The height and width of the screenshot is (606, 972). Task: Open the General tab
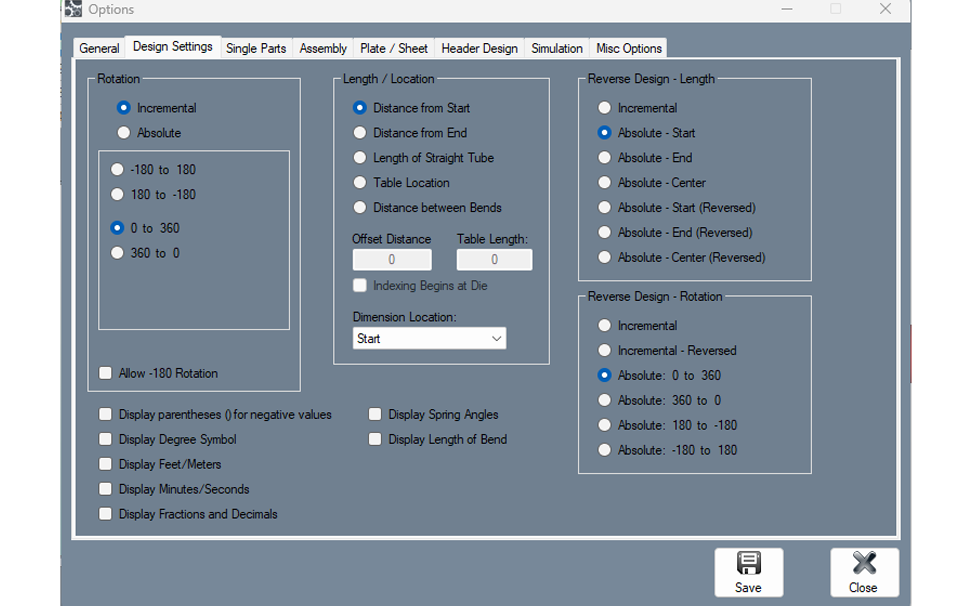coord(99,48)
